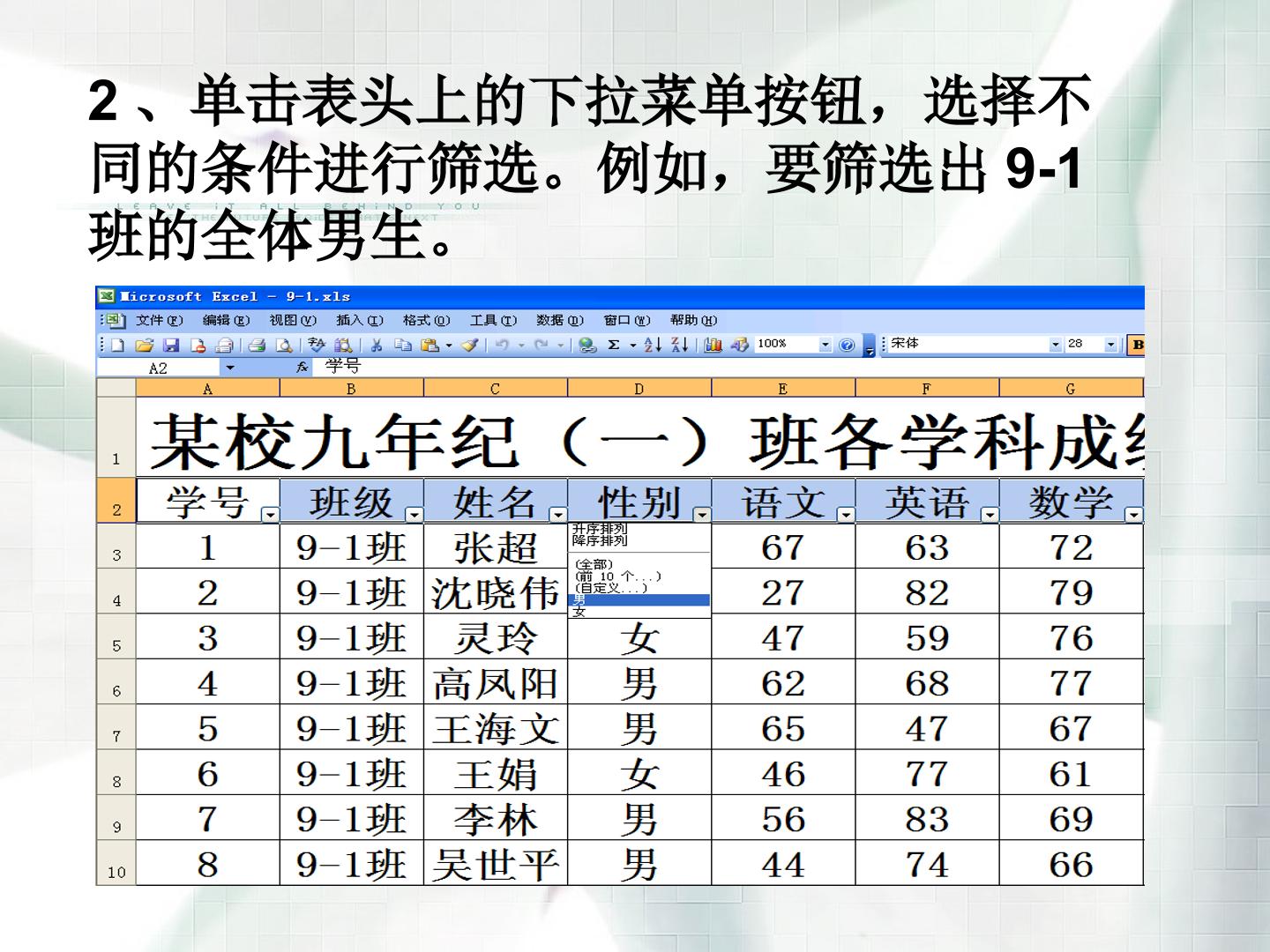Viewport: 1270px width, 952px height.
Task: Expand the 姓名 column filter dropdown
Action: [x=557, y=515]
